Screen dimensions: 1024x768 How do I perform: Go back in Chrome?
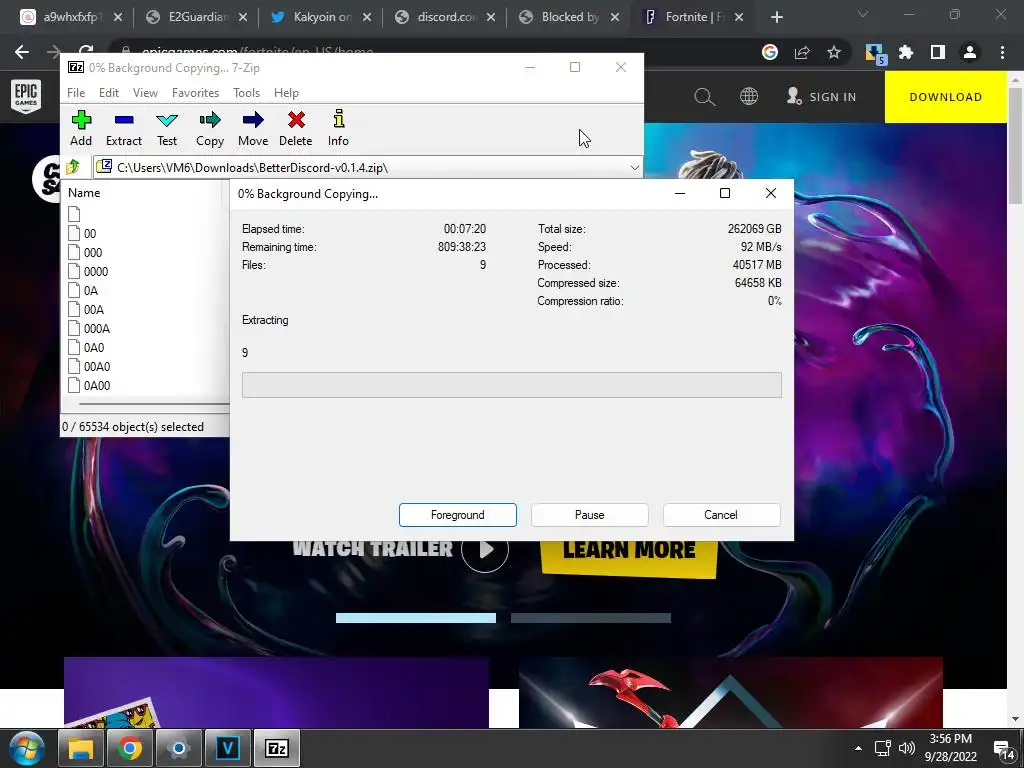22,52
